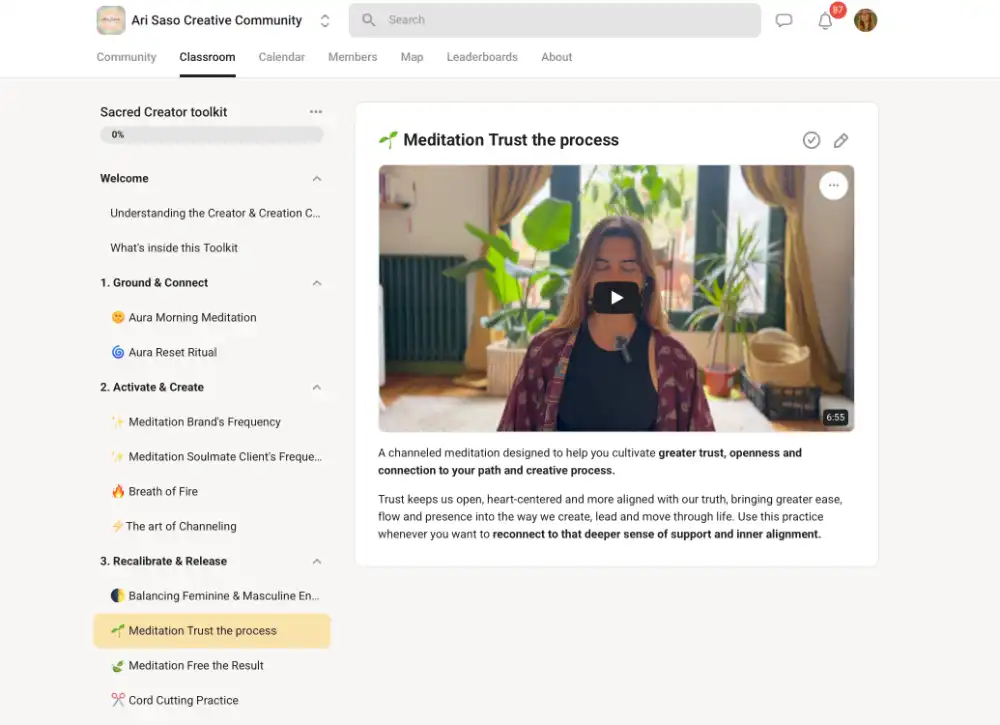Click the sparkle icon beside Brand's Frequency
The height and width of the screenshot is (725, 1000).
coord(118,421)
